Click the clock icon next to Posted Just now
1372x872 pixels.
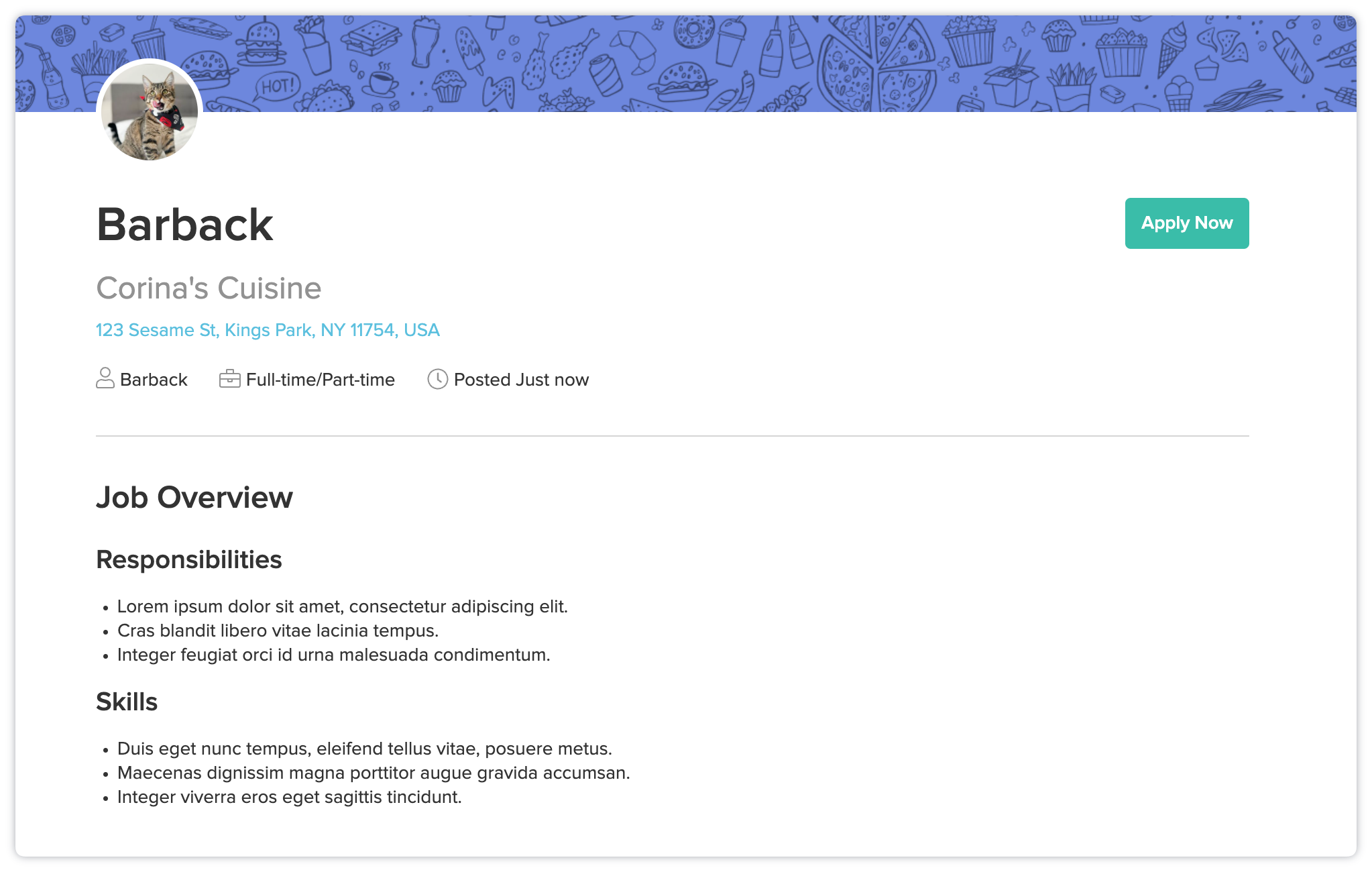point(438,380)
